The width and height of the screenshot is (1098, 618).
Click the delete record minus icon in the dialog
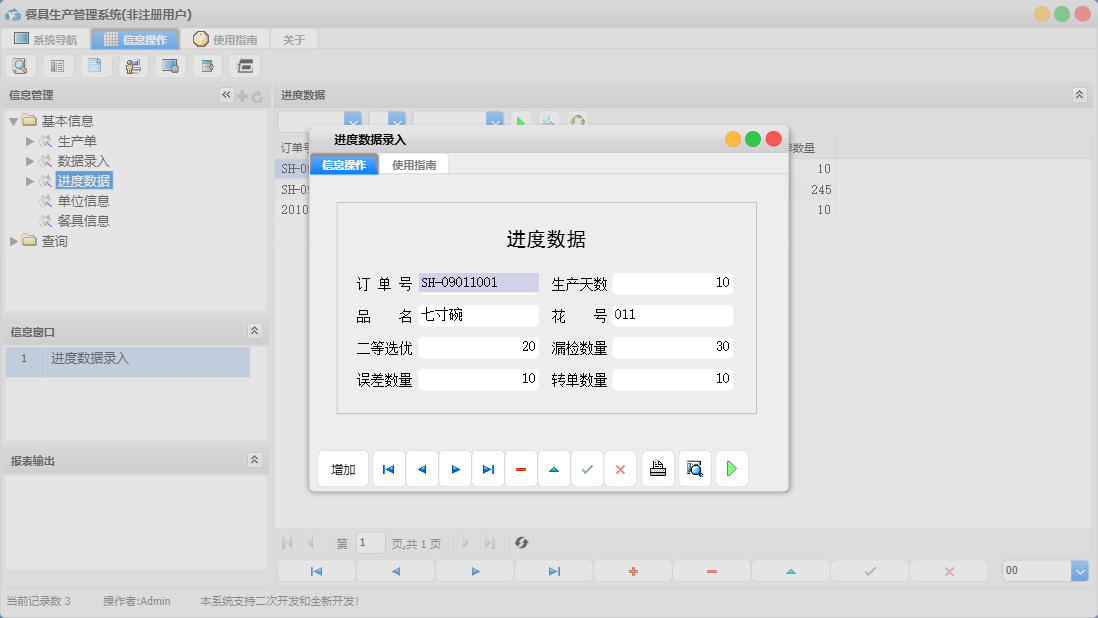521,468
